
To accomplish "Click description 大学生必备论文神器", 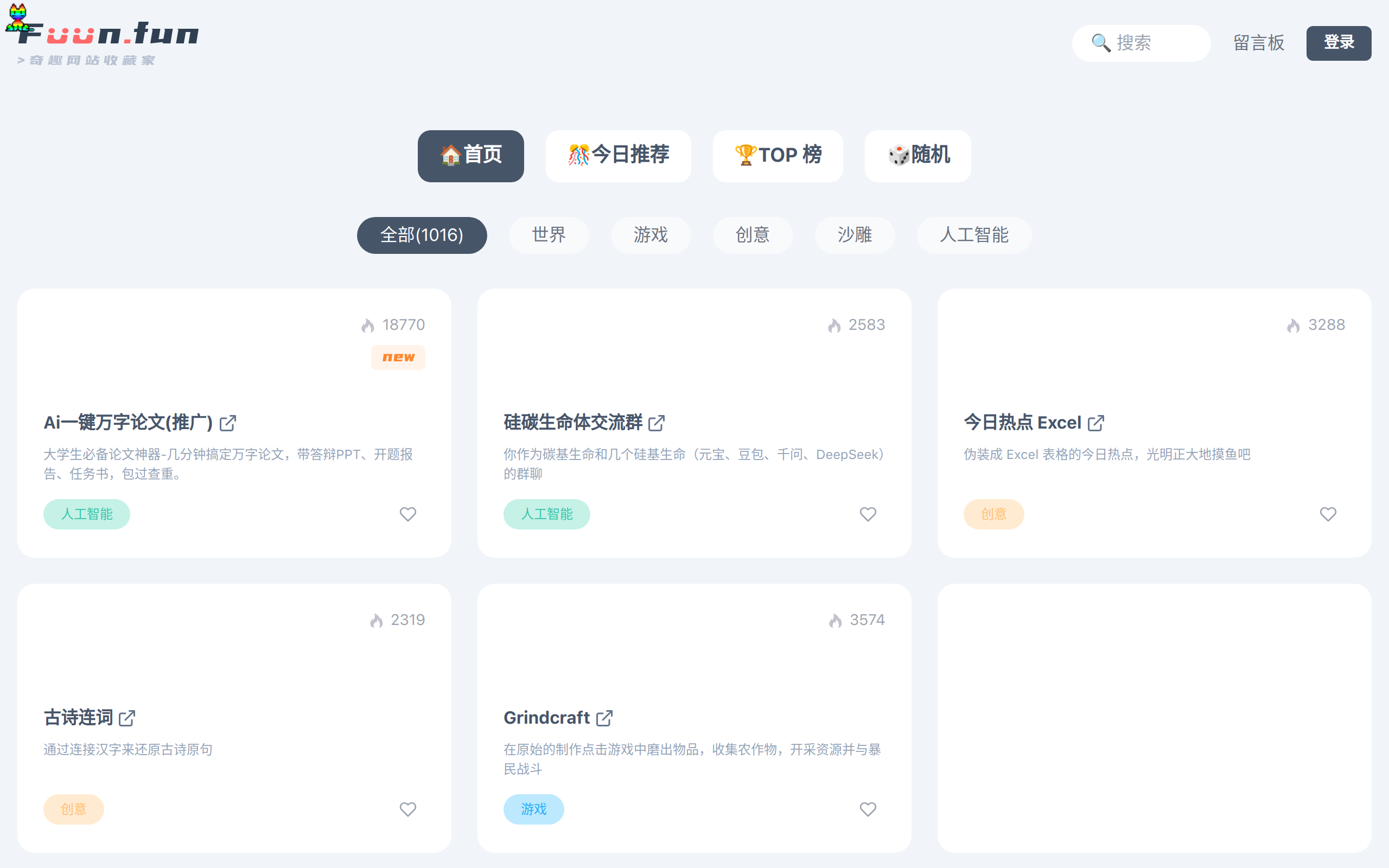I will coord(228,464).
